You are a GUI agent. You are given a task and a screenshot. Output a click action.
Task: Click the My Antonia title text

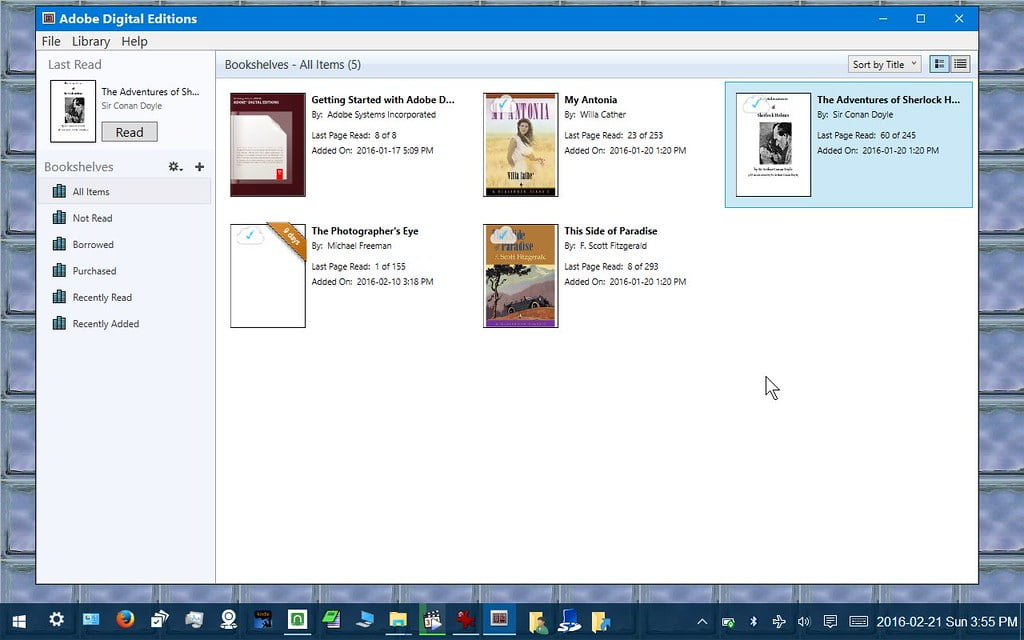(590, 100)
